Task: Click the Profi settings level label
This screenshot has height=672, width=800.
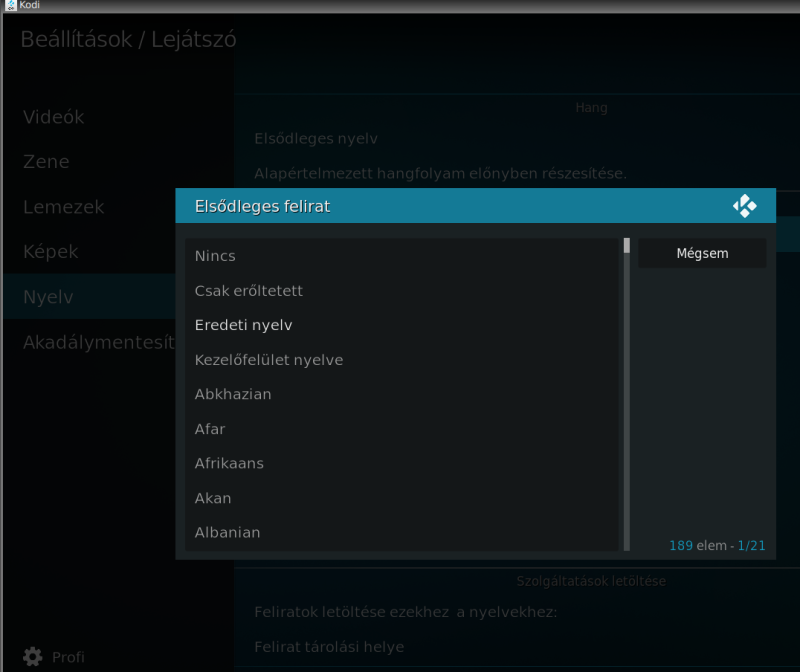Action: [x=68, y=657]
